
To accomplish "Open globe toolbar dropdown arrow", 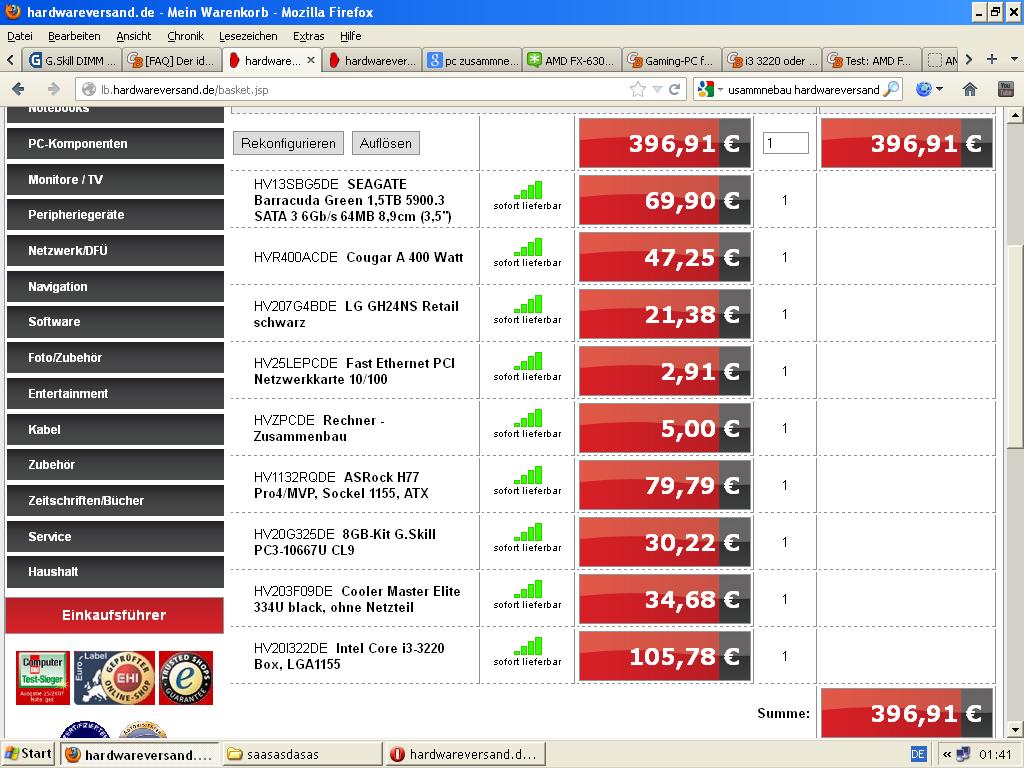I will 939,89.
